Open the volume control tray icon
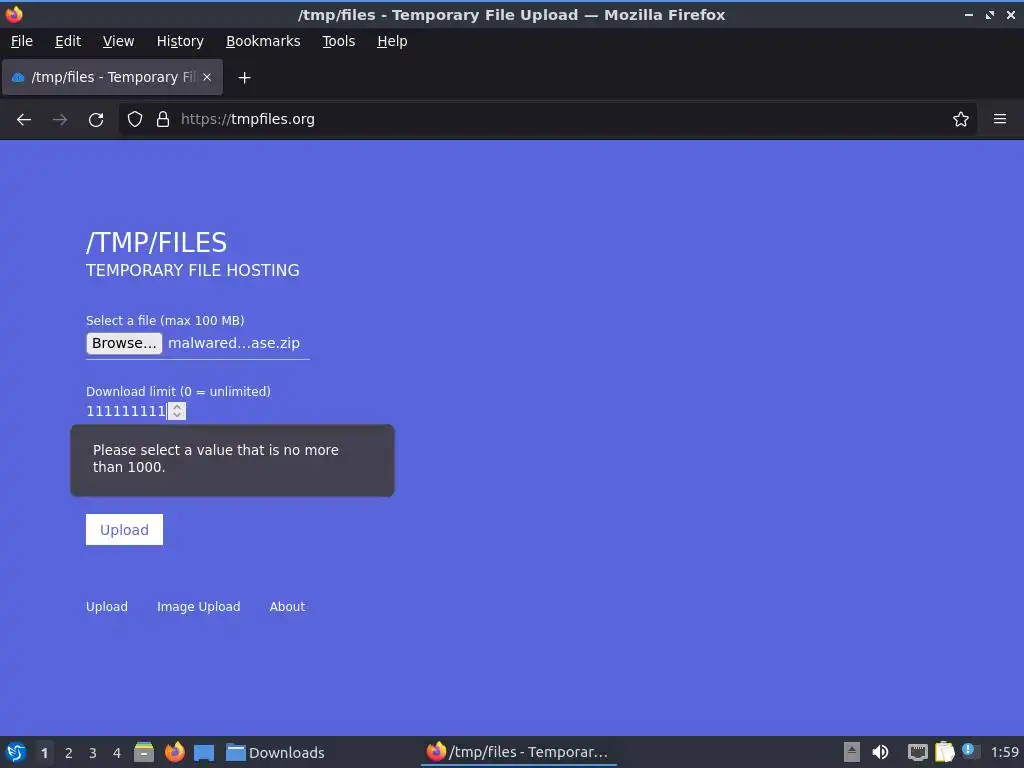The height and width of the screenshot is (768, 1024). (x=880, y=752)
